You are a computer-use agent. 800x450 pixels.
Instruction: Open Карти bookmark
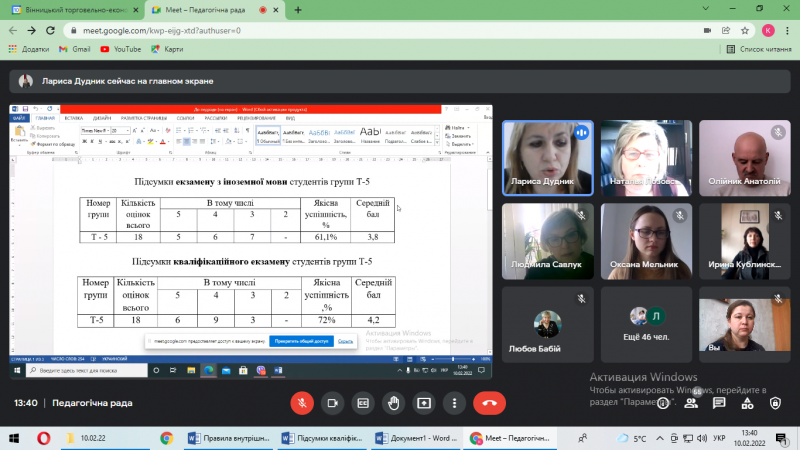167,49
